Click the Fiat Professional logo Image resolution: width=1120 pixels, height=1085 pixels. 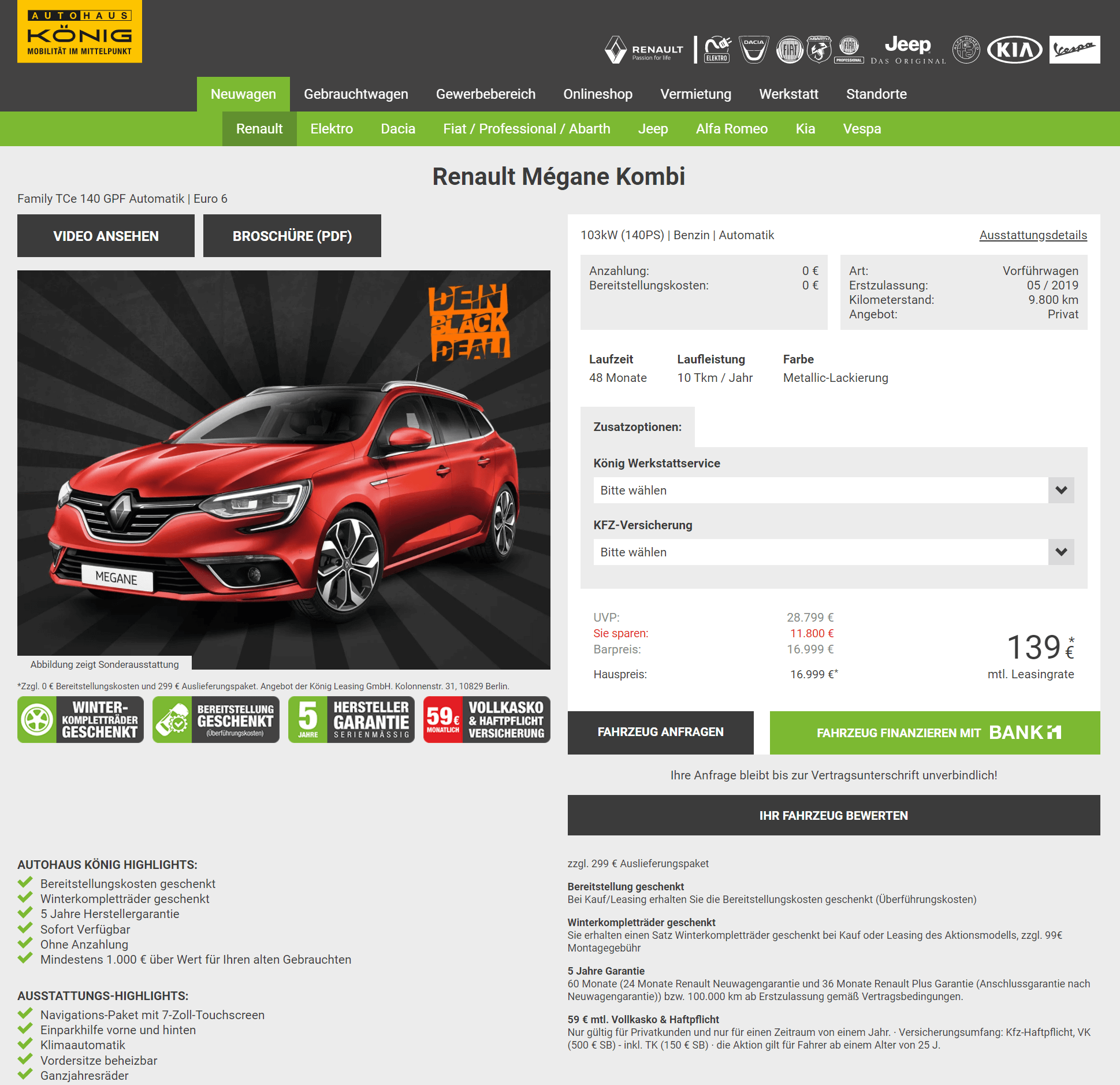point(849,50)
